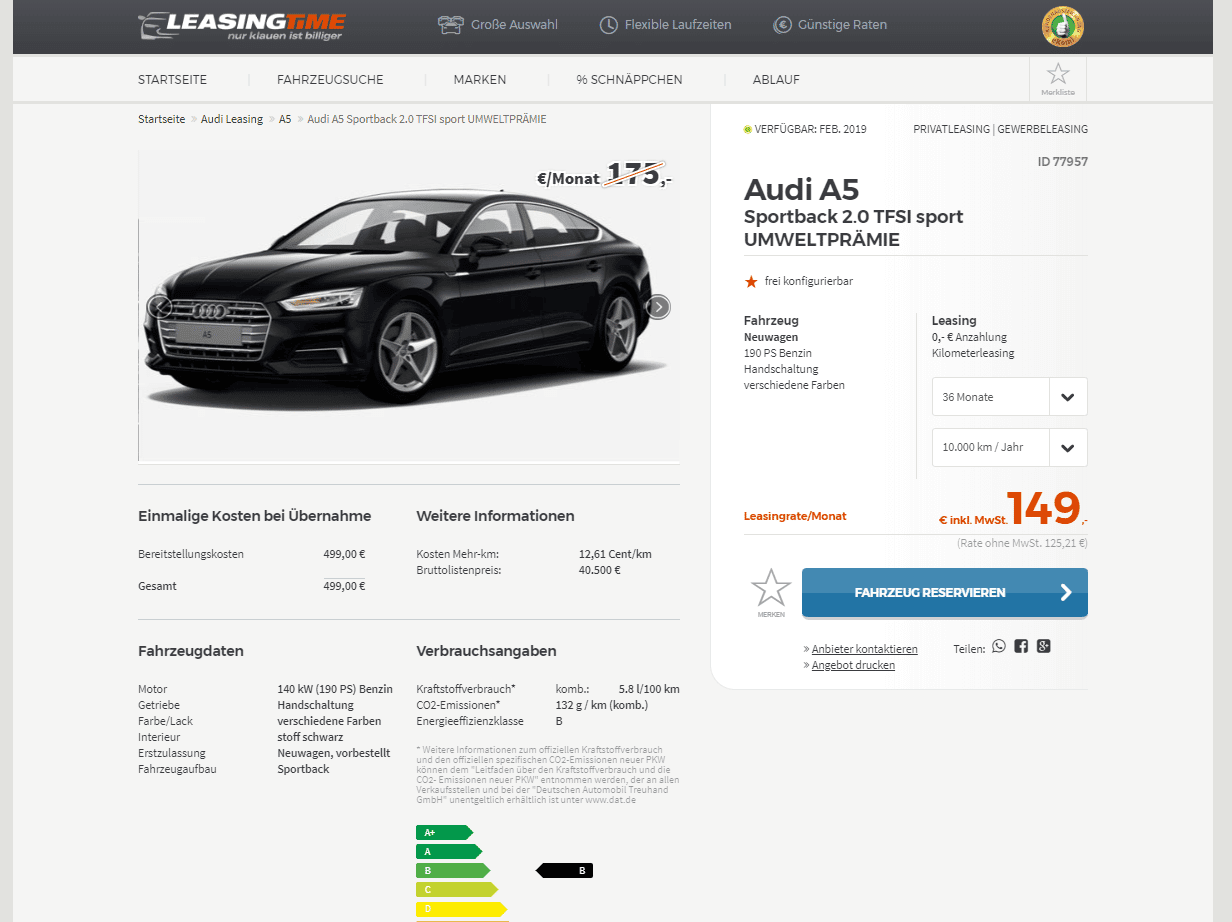The image size is (1232, 922).
Task: Click the 5.8 l/100 km consumption value
Action: pos(649,689)
